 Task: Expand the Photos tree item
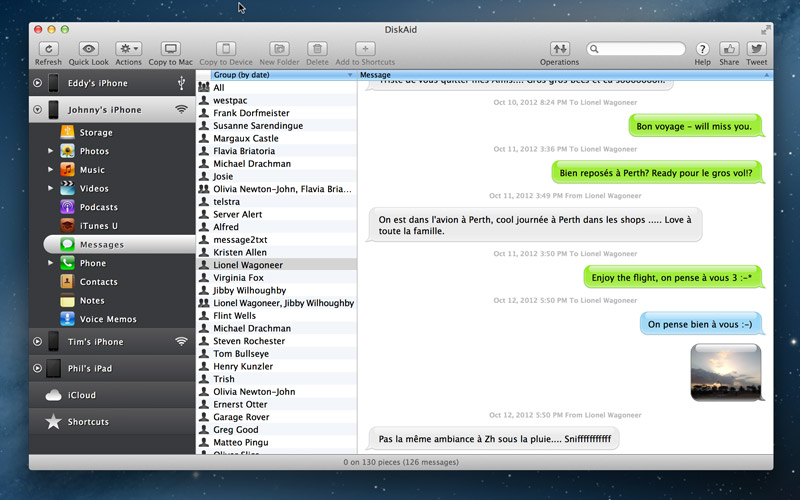tap(50, 151)
